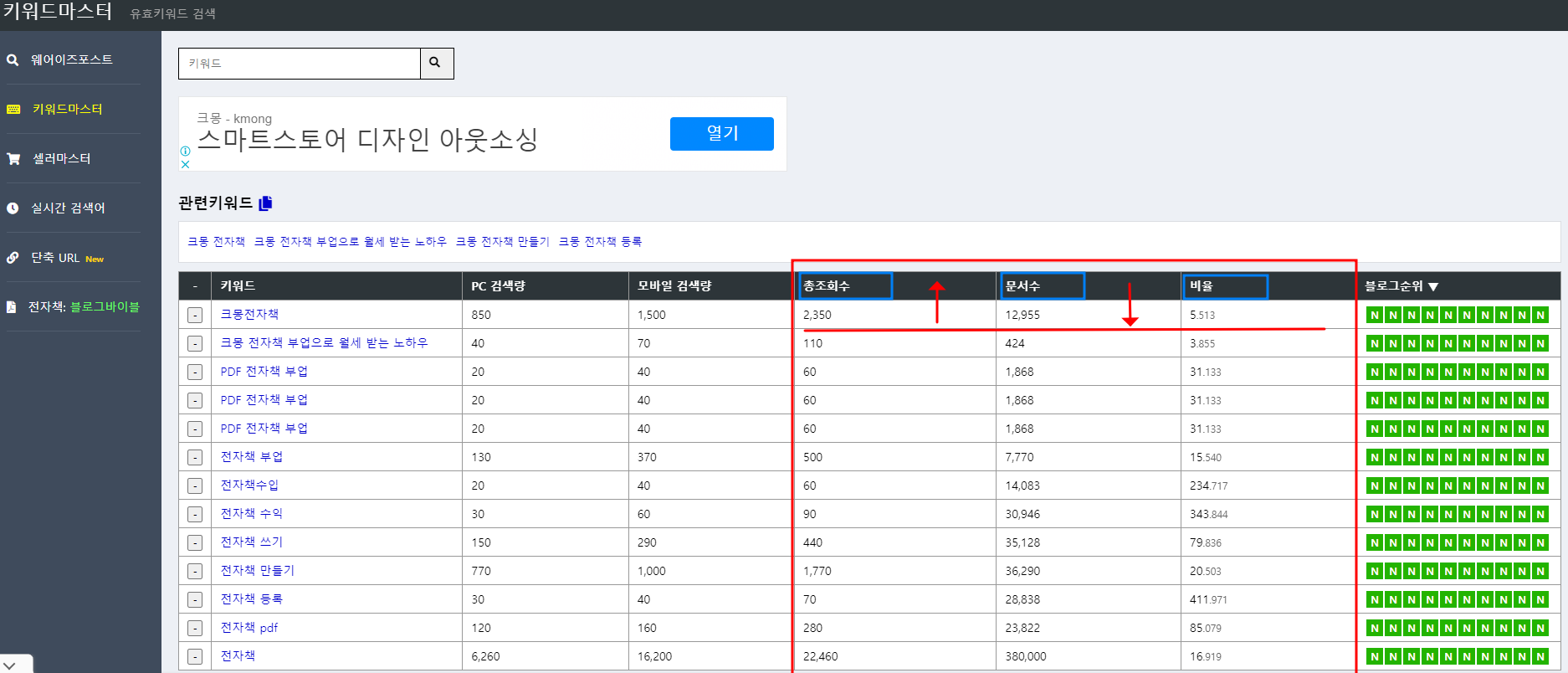The image size is (1568, 673).
Task: Click the last N blog rank badge for 전자책 부업
Action: tap(1540, 458)
